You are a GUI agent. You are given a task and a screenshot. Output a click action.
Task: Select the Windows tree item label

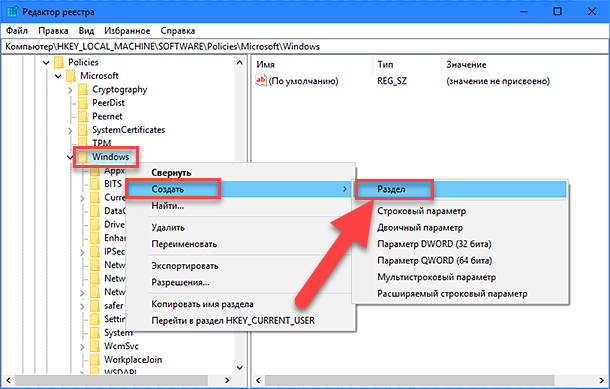110,157
